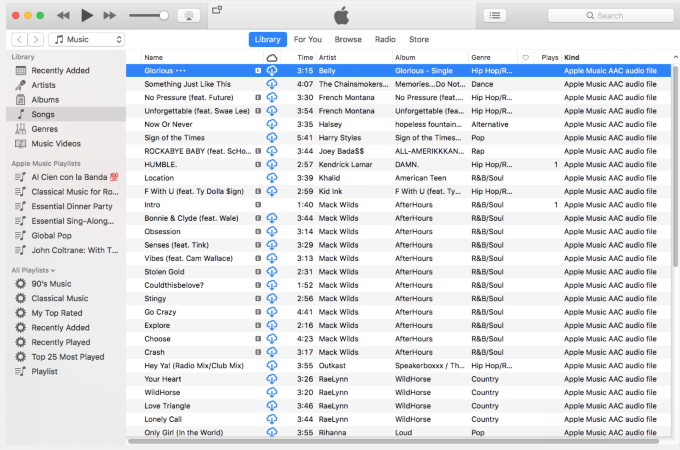This screenshot has height=450, width=680.
Task: Sort songs by Genre column header
Action: point(493,58)
